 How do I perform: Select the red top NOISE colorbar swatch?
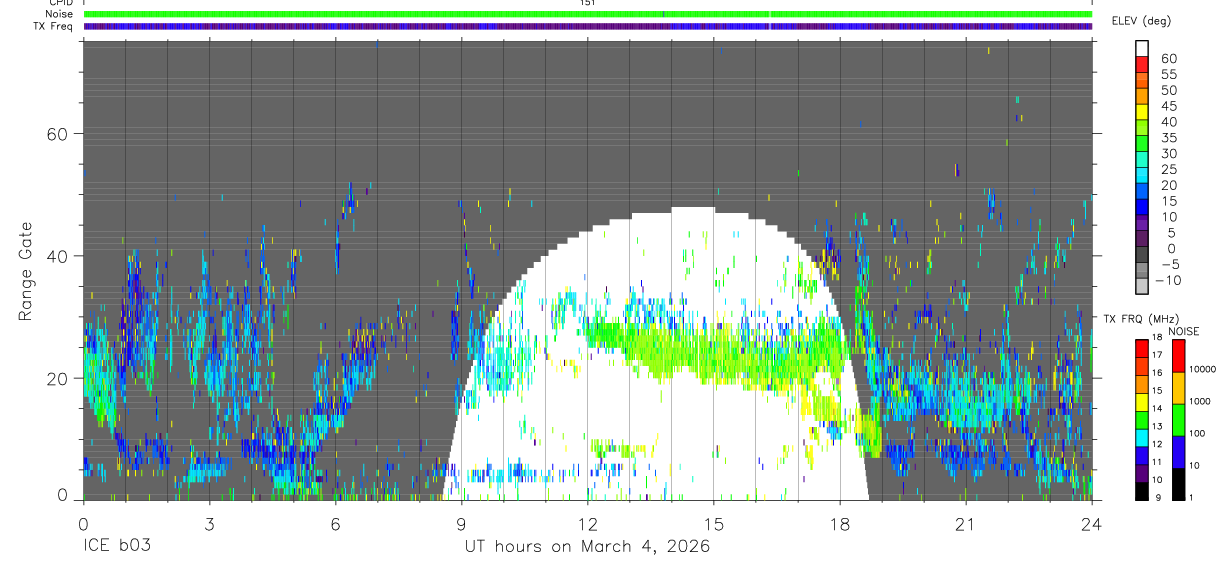(x=1178, y=355)
